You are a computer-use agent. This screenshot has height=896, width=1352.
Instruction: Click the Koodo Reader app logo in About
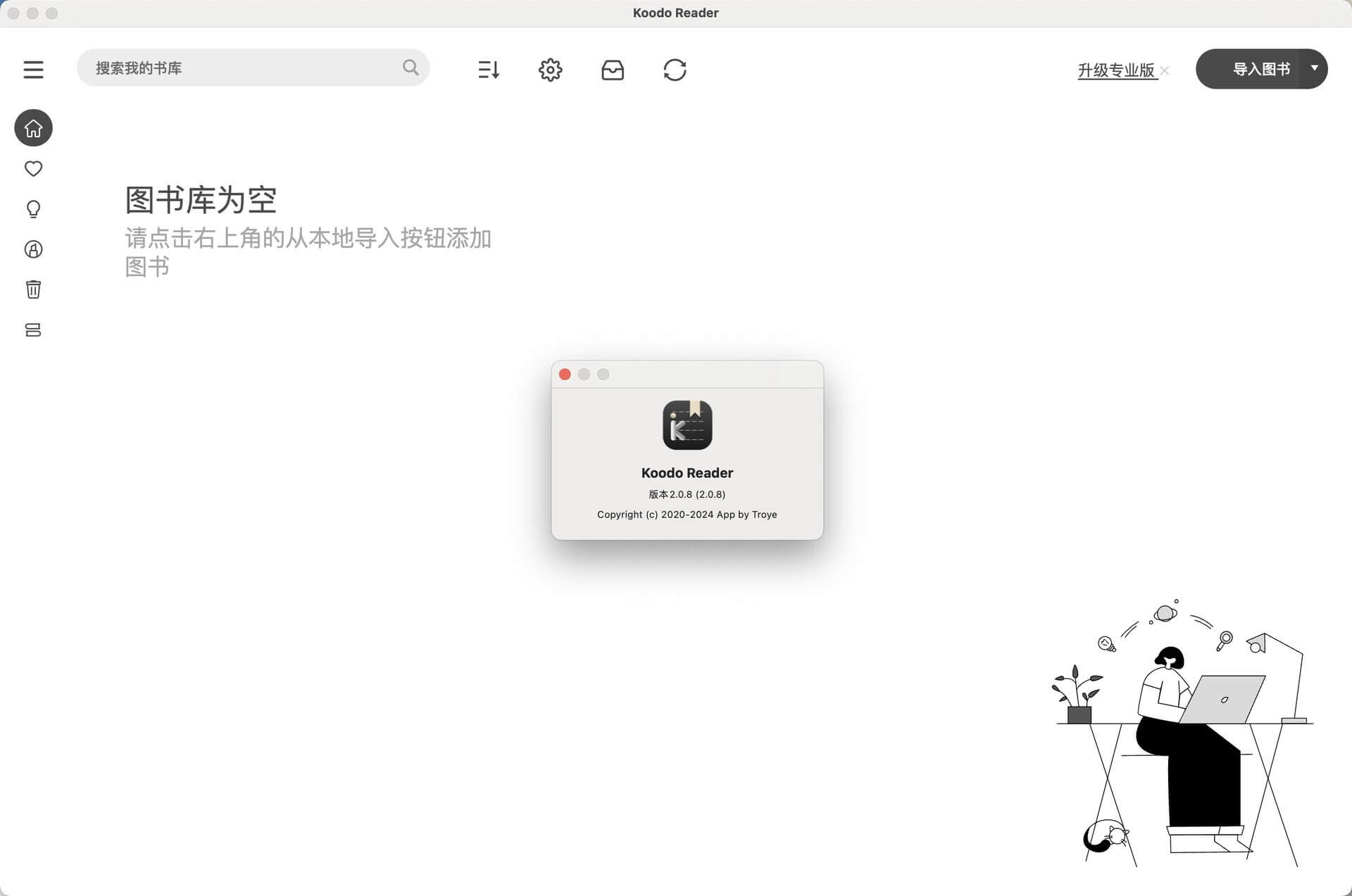click(687, 425)
